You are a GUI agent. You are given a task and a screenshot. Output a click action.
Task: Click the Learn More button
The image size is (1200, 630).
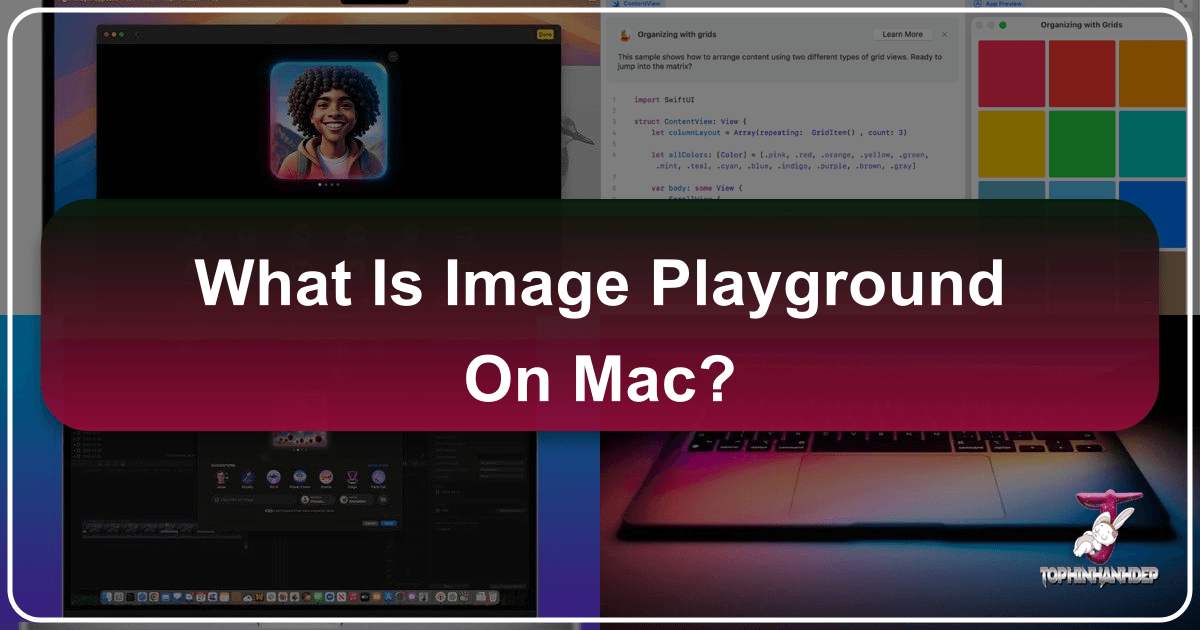(x=902, y=33)
